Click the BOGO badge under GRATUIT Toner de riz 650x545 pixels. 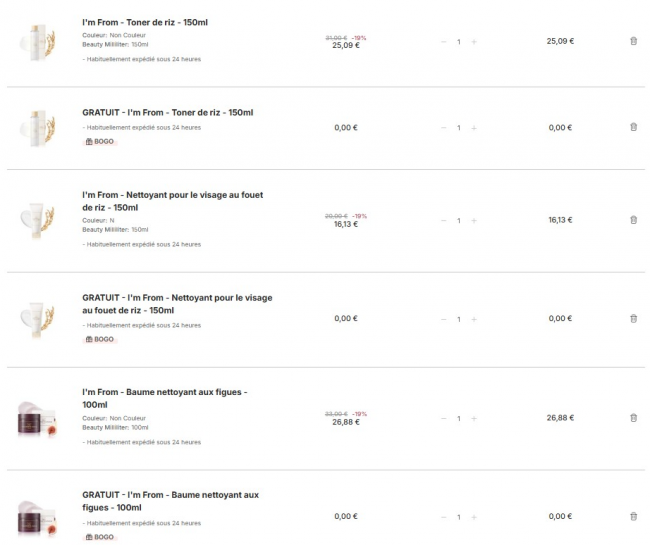[100, 142]
